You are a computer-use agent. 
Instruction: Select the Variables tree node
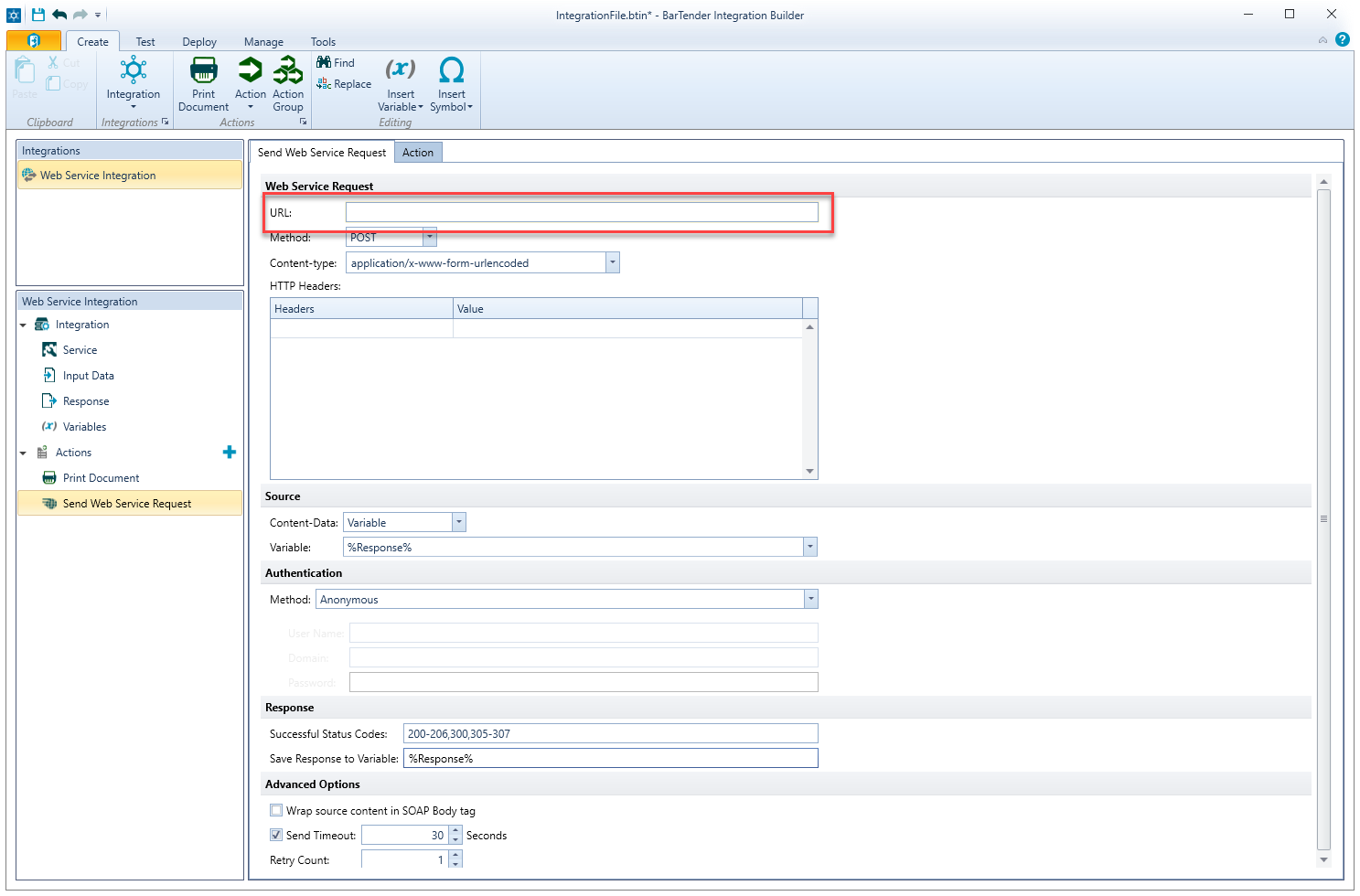pos(84,427)
